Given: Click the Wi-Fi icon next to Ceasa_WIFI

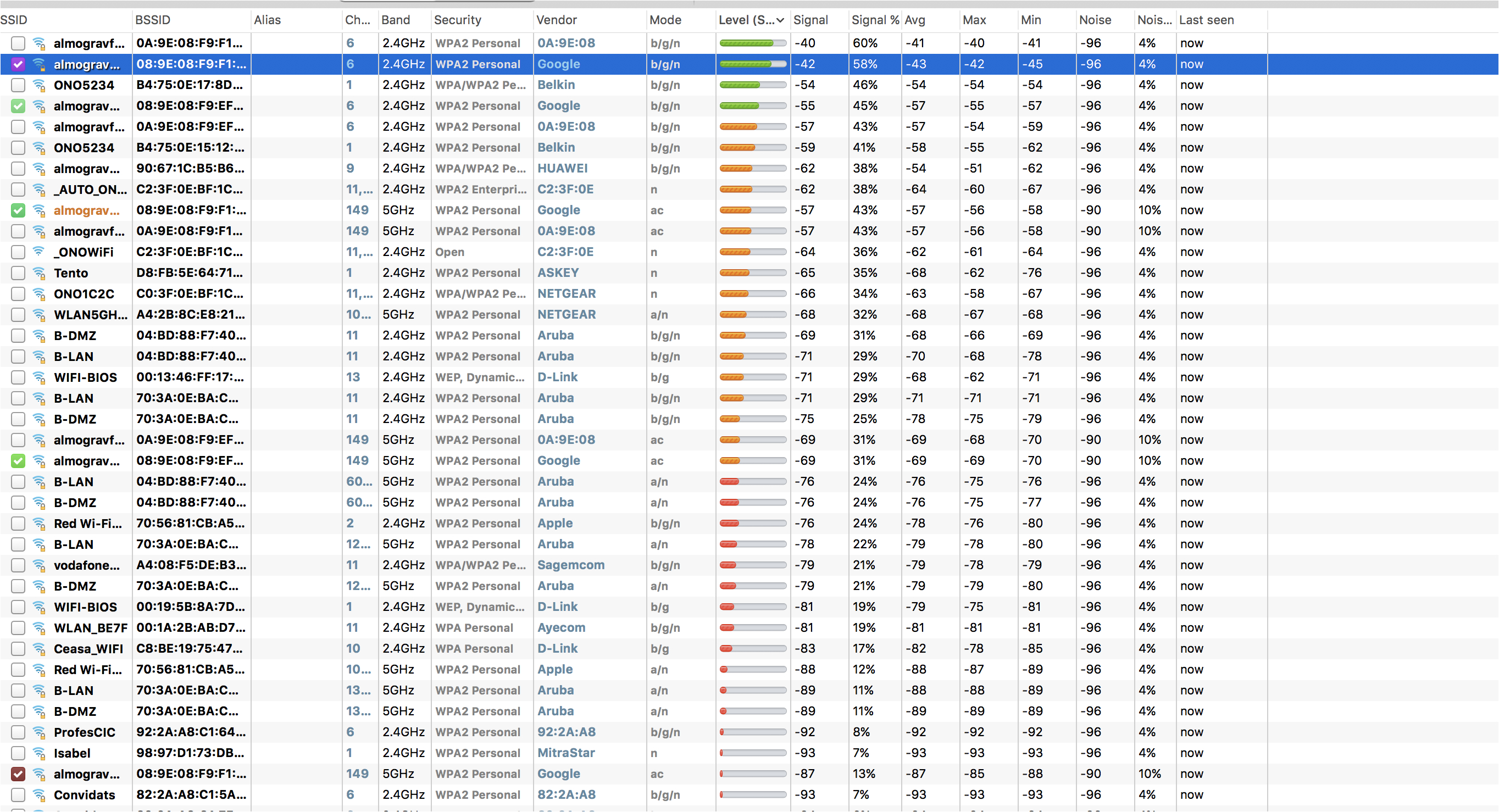Looking at the screenshot, I should tap(39, 649).
